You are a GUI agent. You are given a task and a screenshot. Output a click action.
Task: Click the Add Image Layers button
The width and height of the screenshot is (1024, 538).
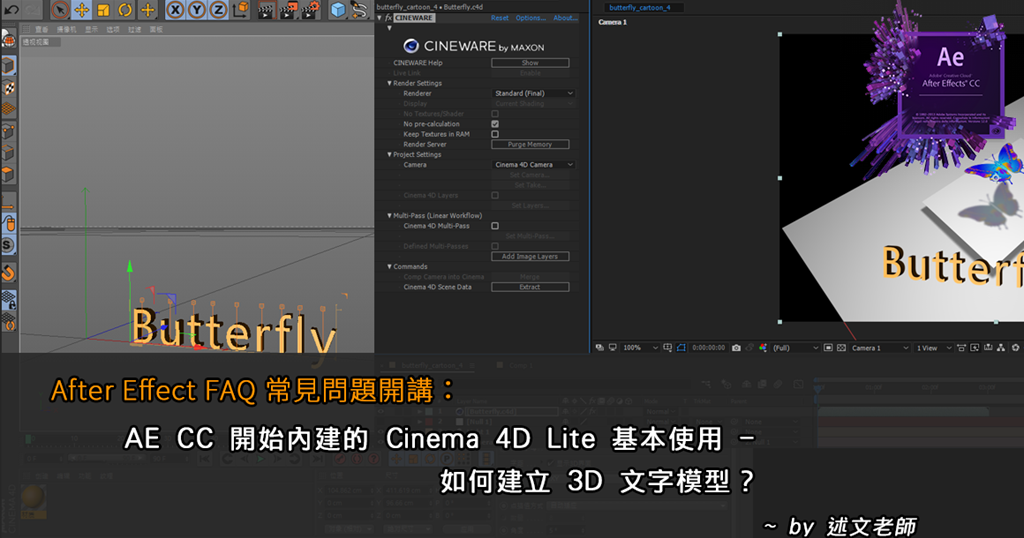pos(530,257)
